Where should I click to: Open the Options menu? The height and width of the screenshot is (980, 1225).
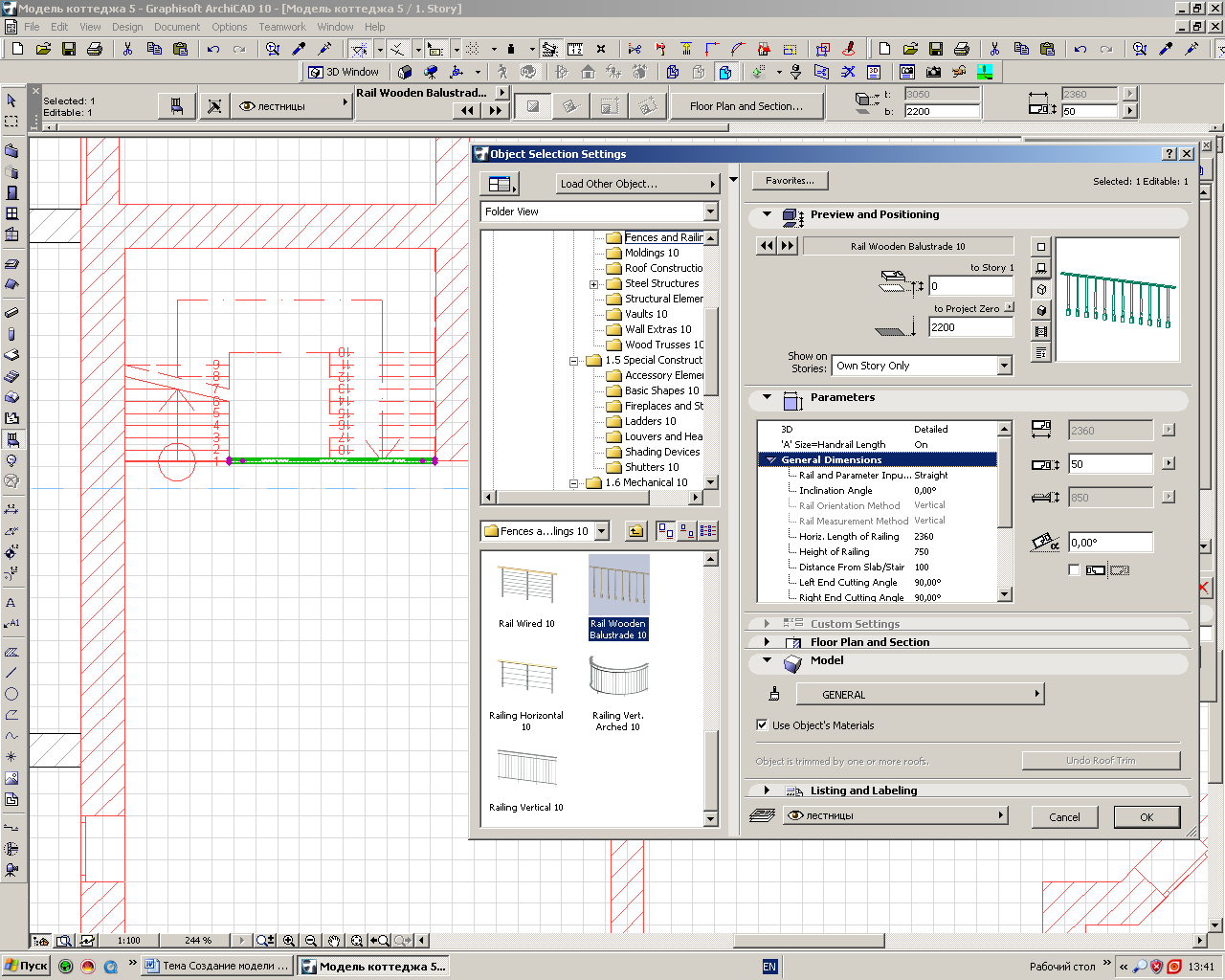230,27
